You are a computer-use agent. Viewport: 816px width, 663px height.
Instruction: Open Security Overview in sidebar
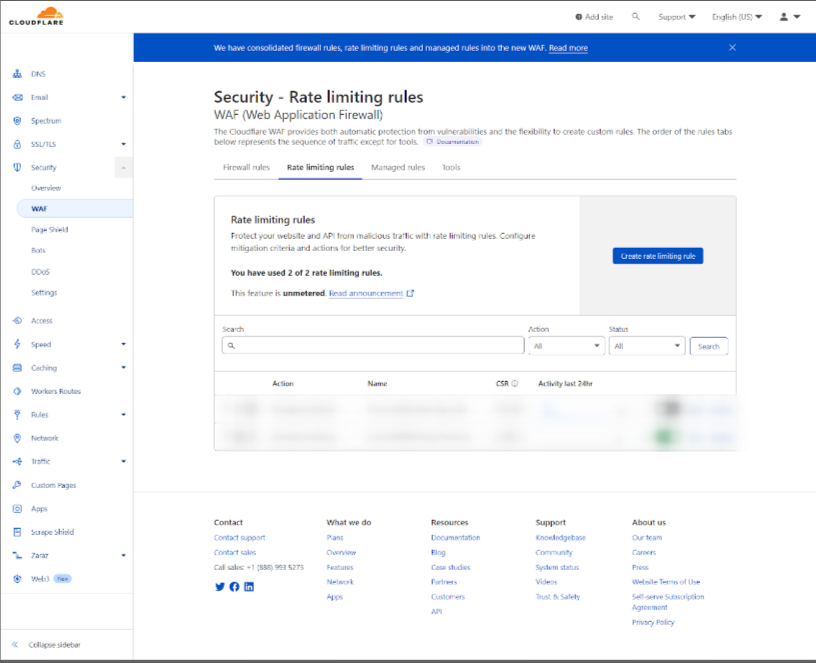(46, 188)
